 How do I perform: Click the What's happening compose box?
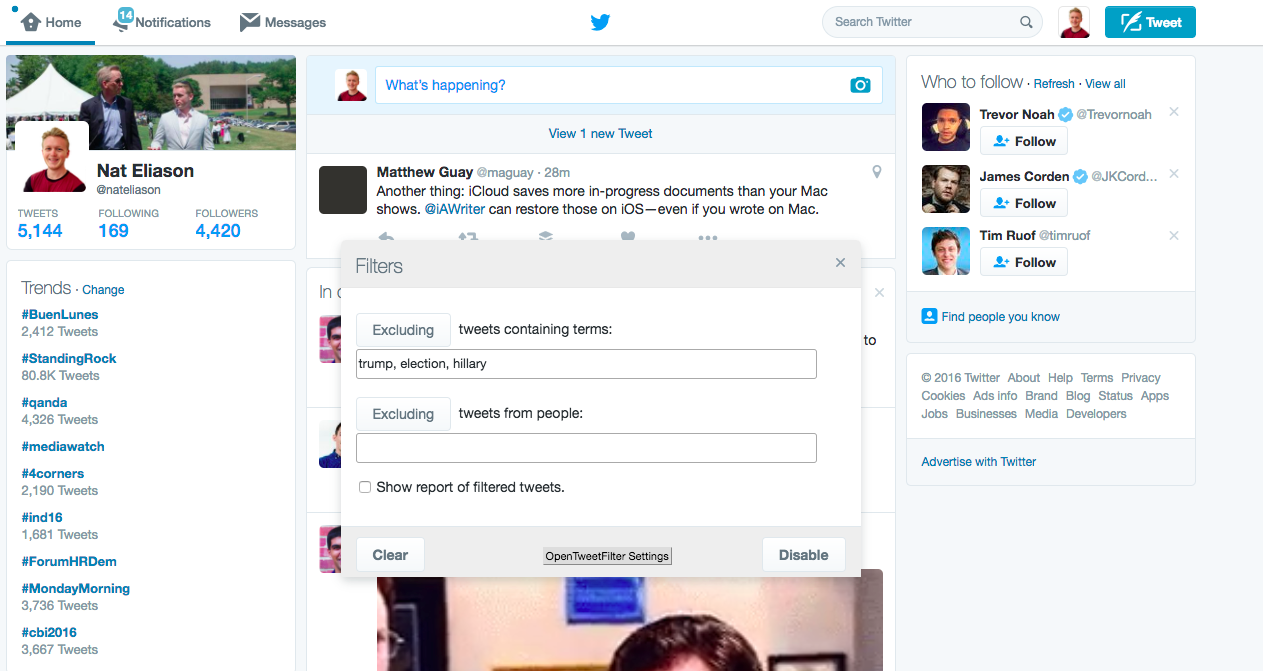click(628, 85)
